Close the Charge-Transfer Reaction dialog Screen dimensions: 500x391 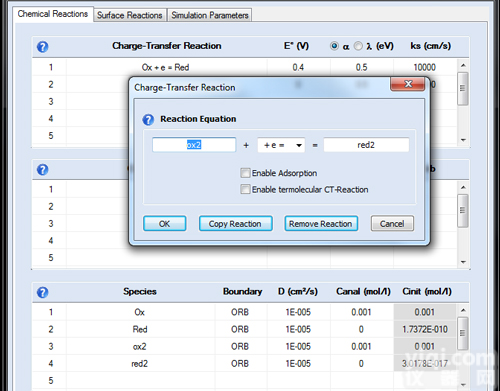coord(408,84)
